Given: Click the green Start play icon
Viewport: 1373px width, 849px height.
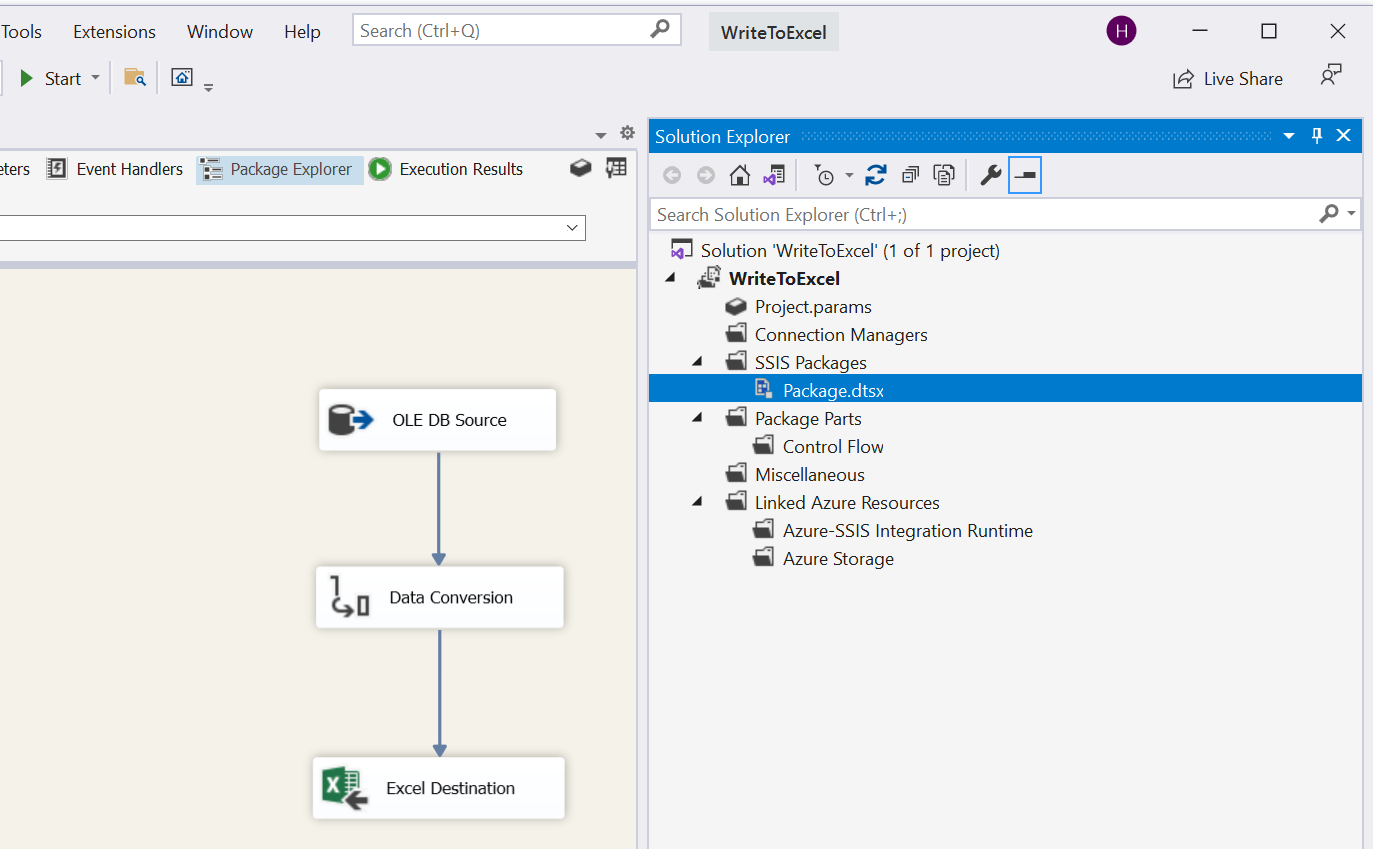Looking at the screenshot, I should [x=27, y=78].
